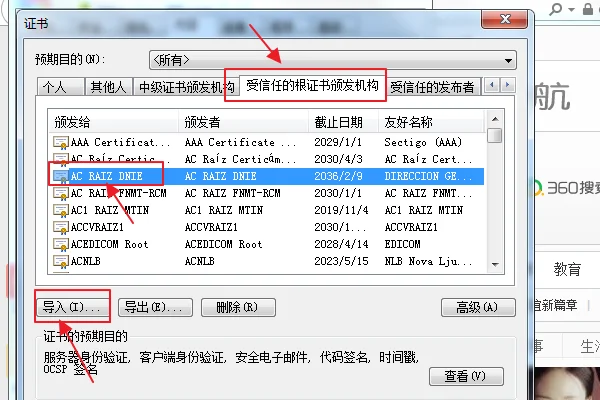The height and width of the screenshot is (400, 600).
Task: Switch to the 其他人 tab
Action: [109, 87]
